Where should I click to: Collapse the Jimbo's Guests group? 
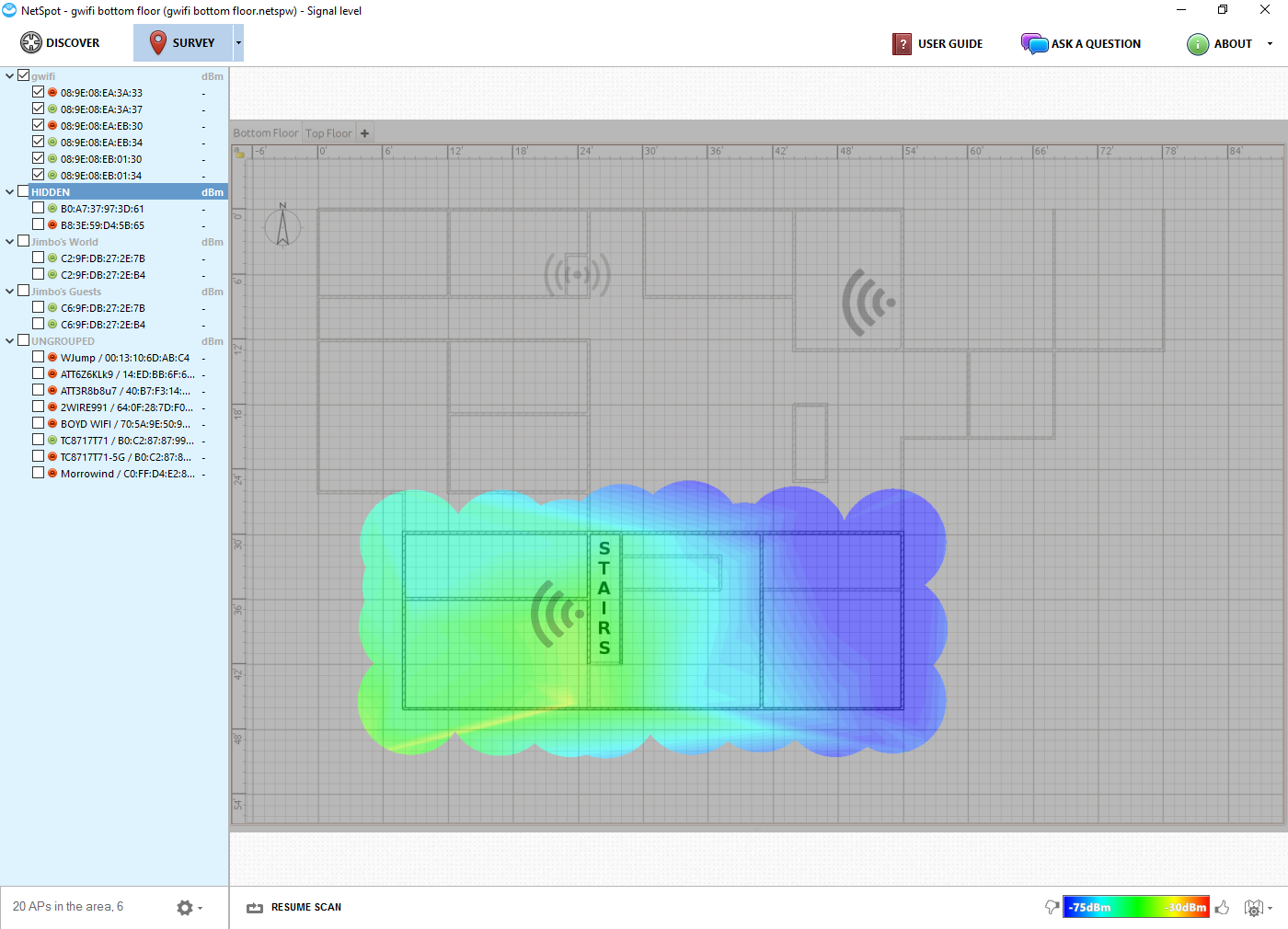click(10, 291)
